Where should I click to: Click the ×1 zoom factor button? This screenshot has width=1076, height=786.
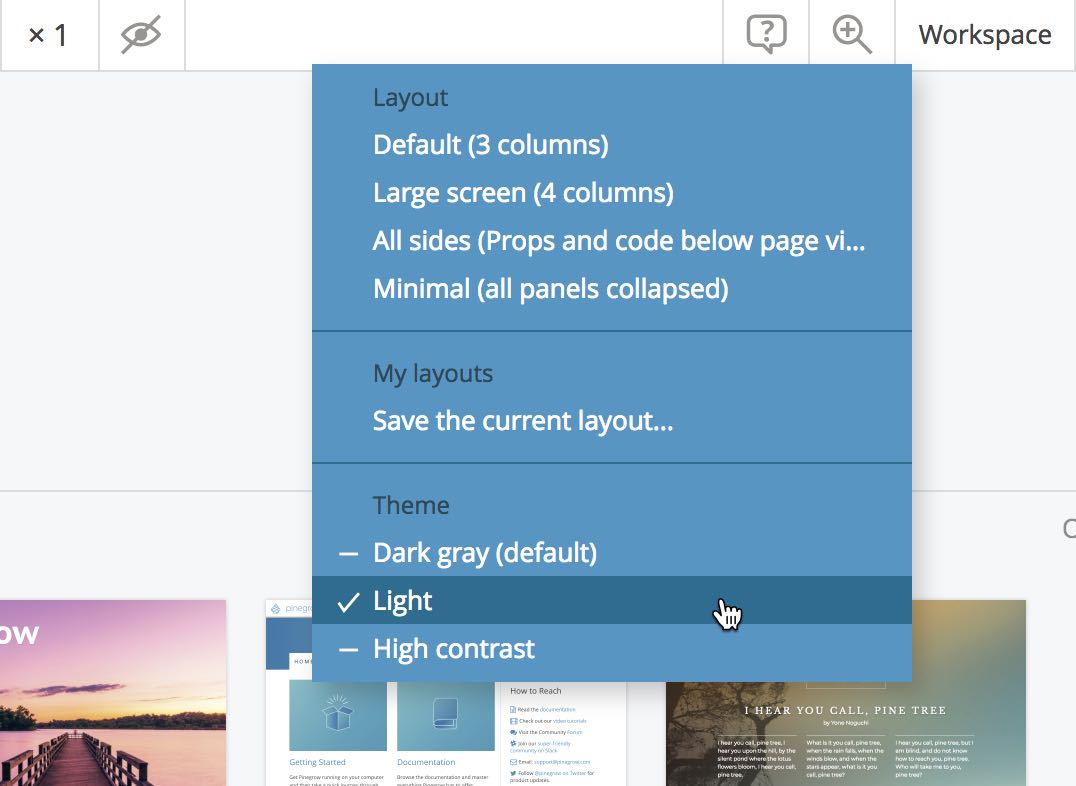click(x=49, y=35)
